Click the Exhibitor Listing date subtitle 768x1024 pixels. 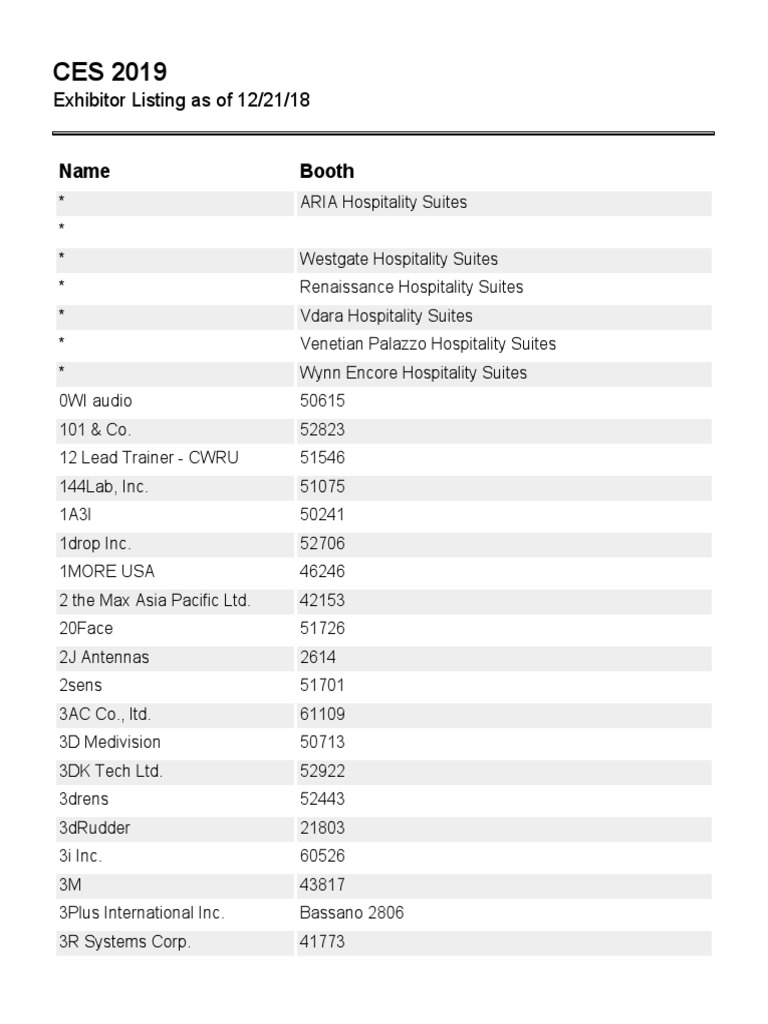[181, 101]
